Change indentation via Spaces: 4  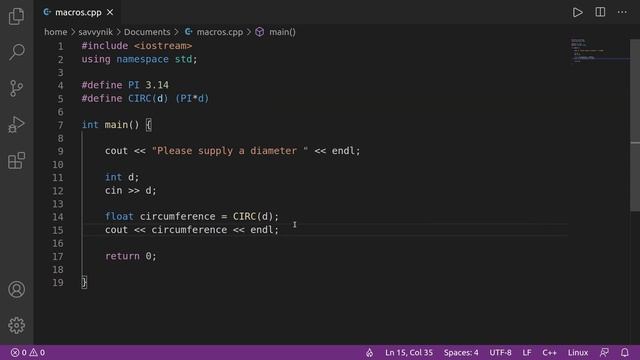[x=461, y=352]
